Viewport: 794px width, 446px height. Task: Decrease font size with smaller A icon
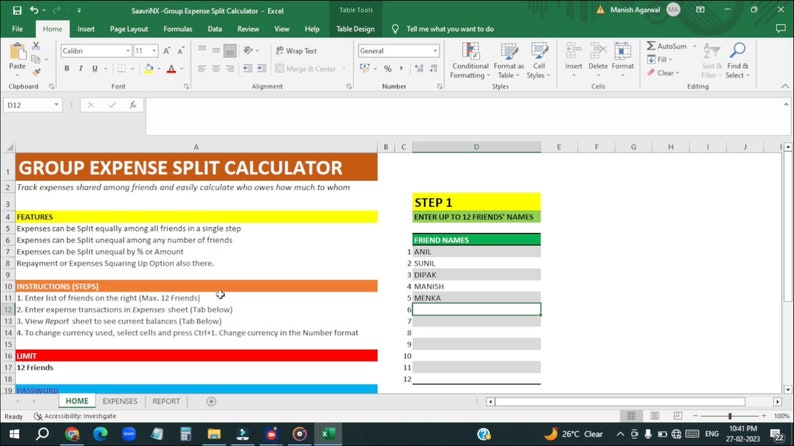[181, 51]
